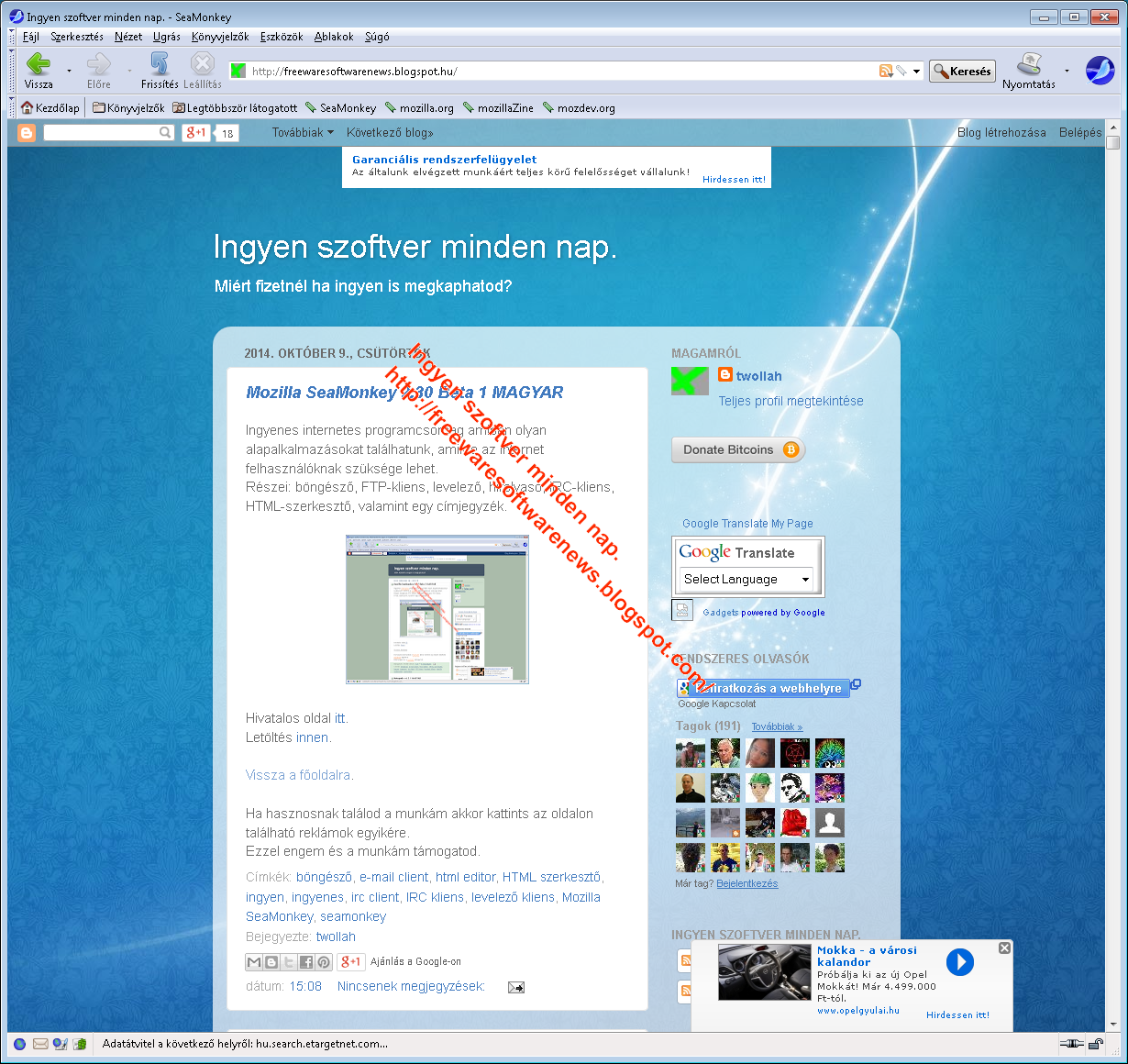Screen dimensions: 1128x1064
Task: Click the Vissza (Back) arrow icon
Action: [39, 64]
